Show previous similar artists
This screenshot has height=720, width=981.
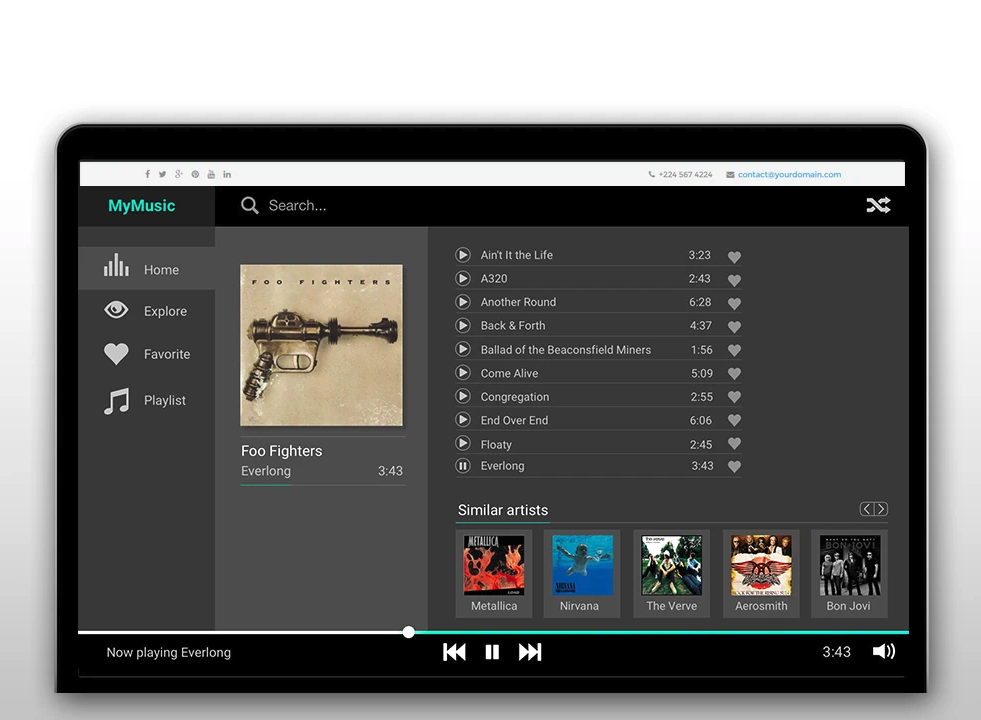pyautogui.click(x=867, y=509)
